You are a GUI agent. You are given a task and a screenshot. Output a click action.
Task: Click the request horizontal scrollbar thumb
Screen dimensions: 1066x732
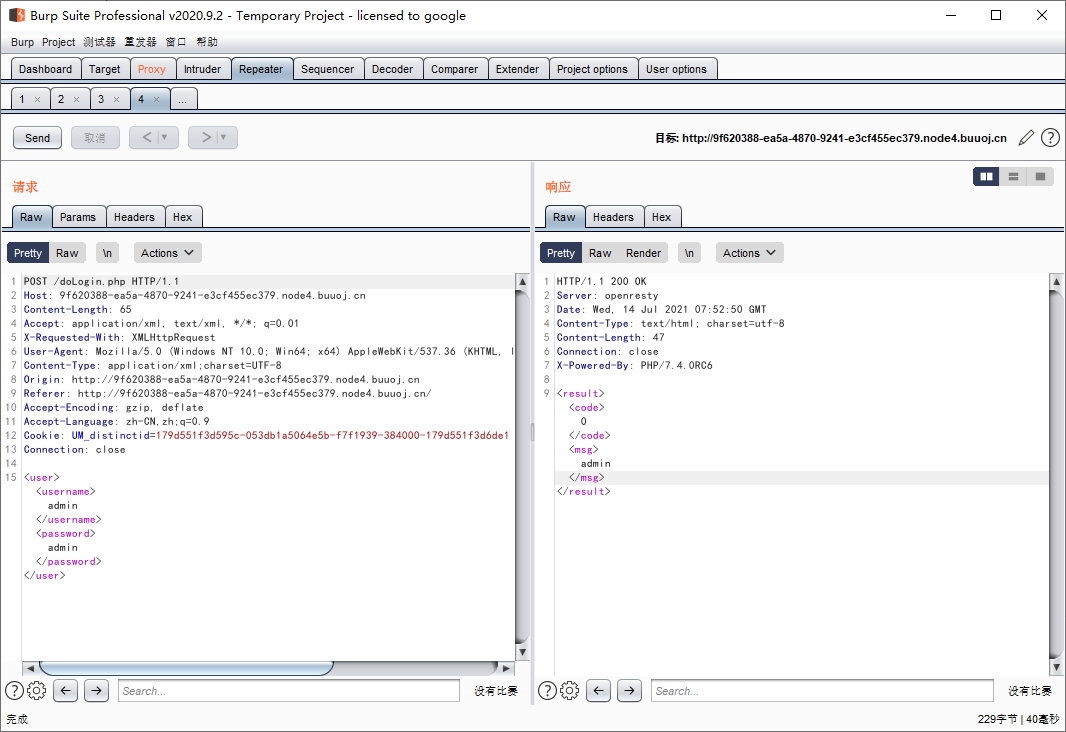186,668
